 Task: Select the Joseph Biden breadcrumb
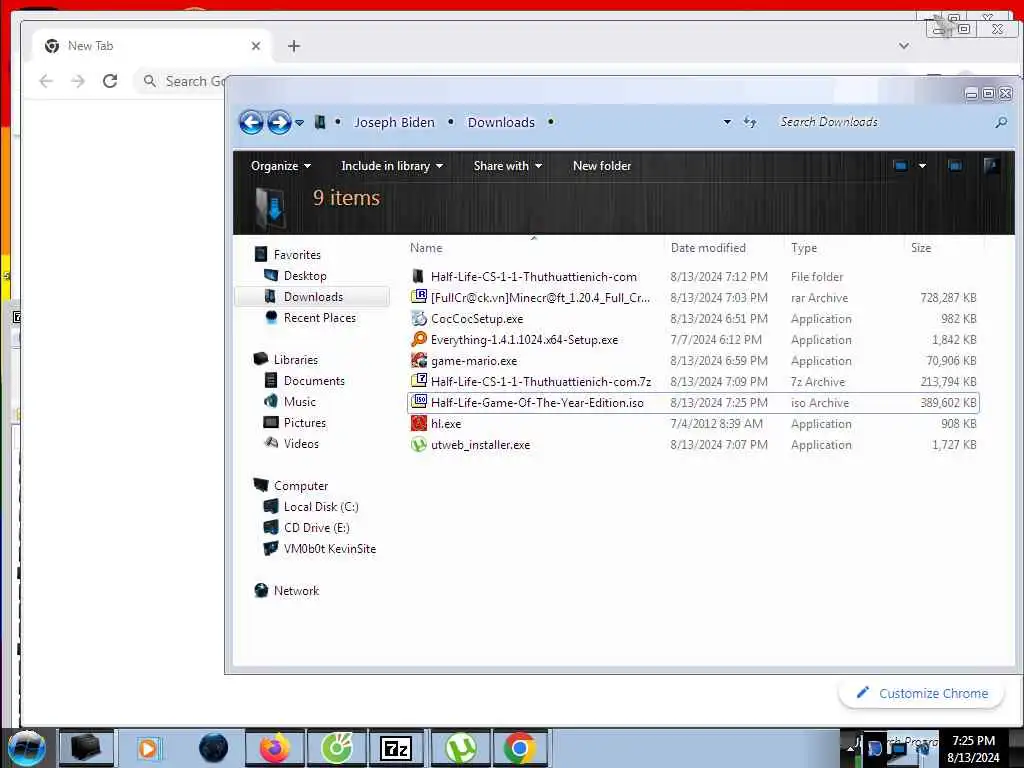click(394, 122)
